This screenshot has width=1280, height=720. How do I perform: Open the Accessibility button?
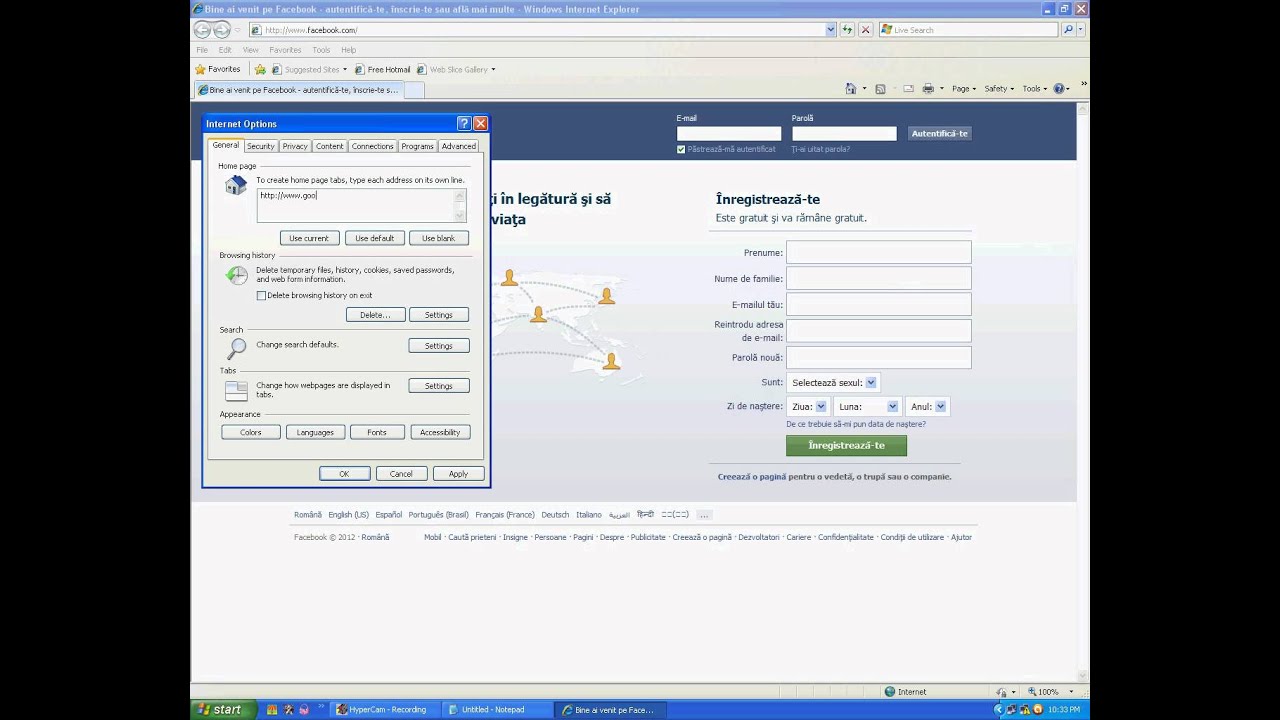point(440,432)
